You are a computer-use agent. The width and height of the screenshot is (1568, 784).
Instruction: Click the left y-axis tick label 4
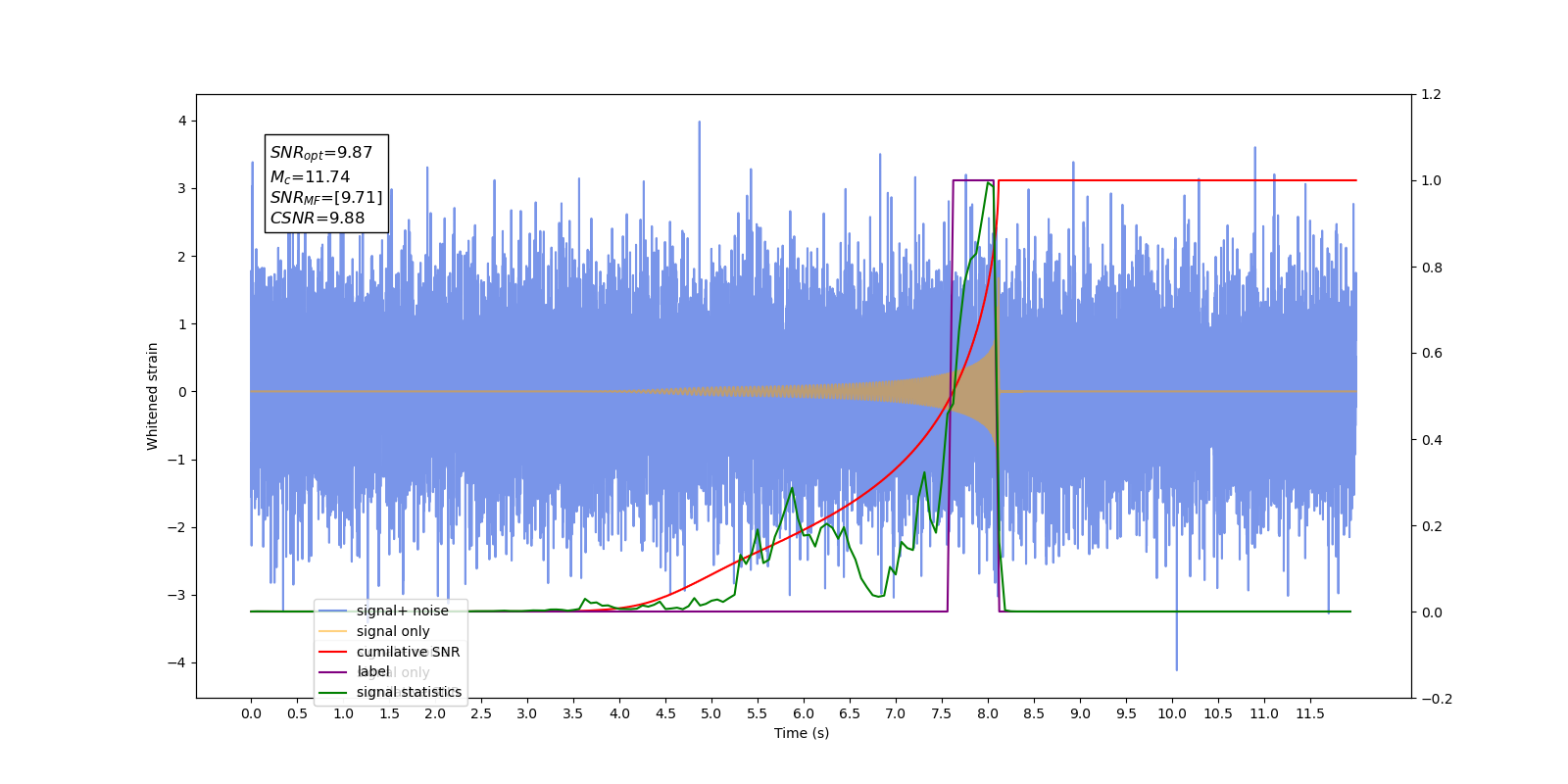click(182, 121)
